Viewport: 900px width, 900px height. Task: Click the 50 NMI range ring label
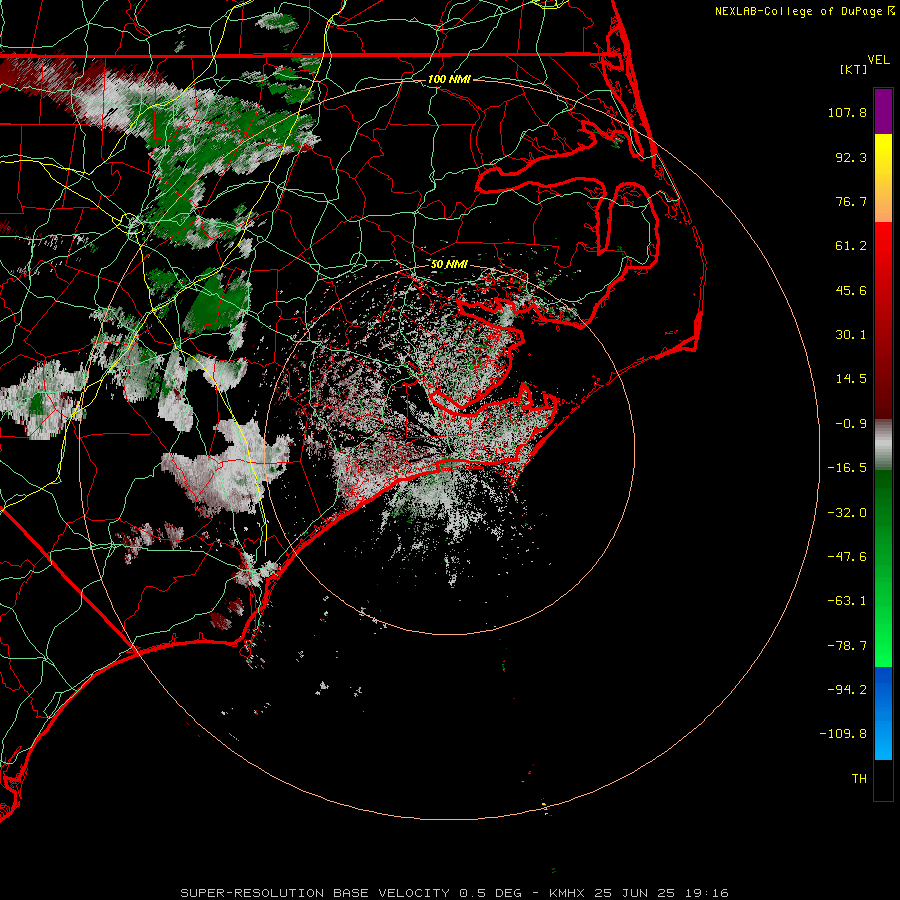[449, 264]
